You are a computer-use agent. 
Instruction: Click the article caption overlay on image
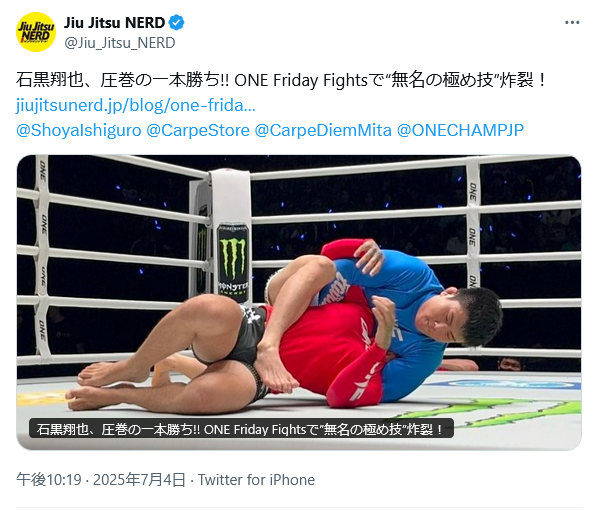pyautogui.click(x=241, y=429)
